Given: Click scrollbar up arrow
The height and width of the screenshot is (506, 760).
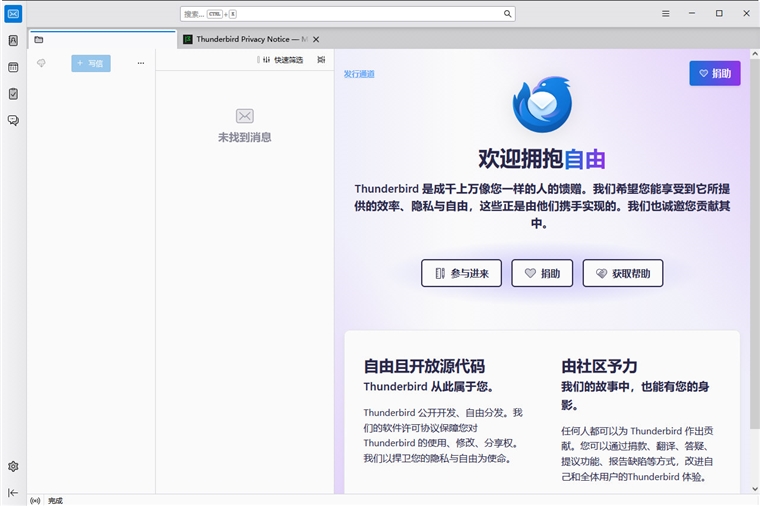Looking at the screenshot, I should (755, 53).
